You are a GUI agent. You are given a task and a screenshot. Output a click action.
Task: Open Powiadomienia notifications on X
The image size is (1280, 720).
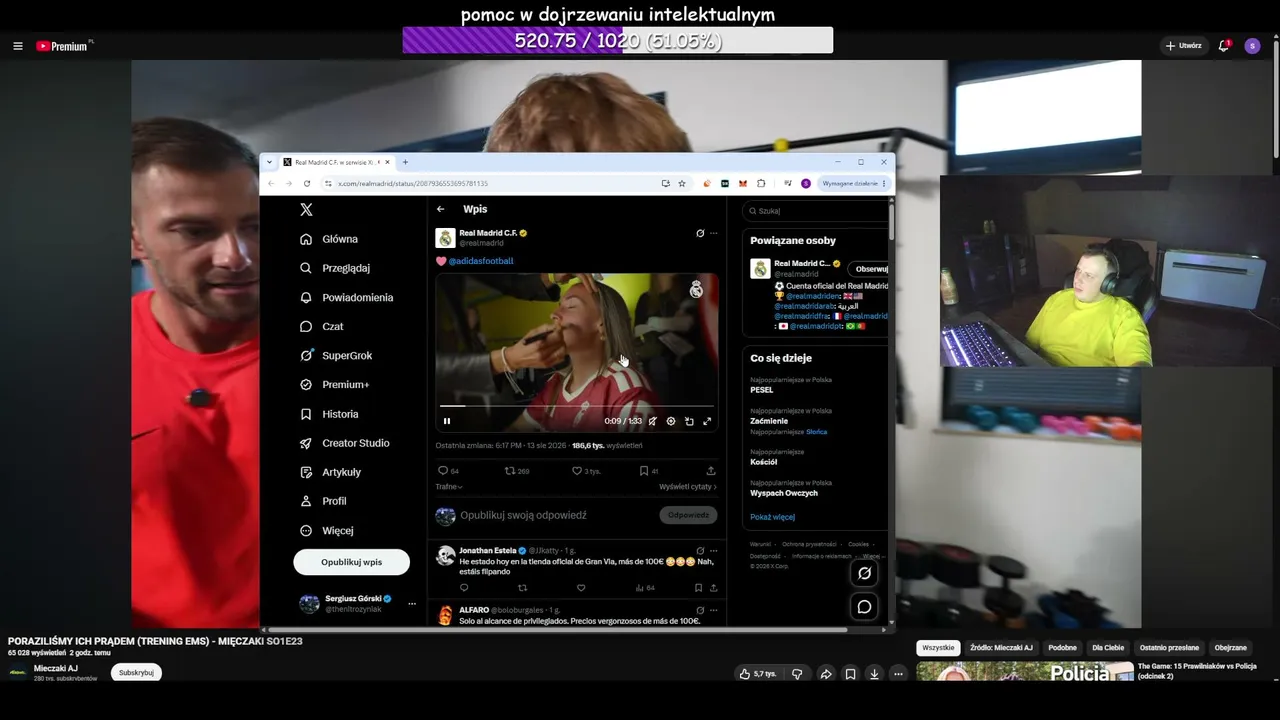[x=347, y=297]
